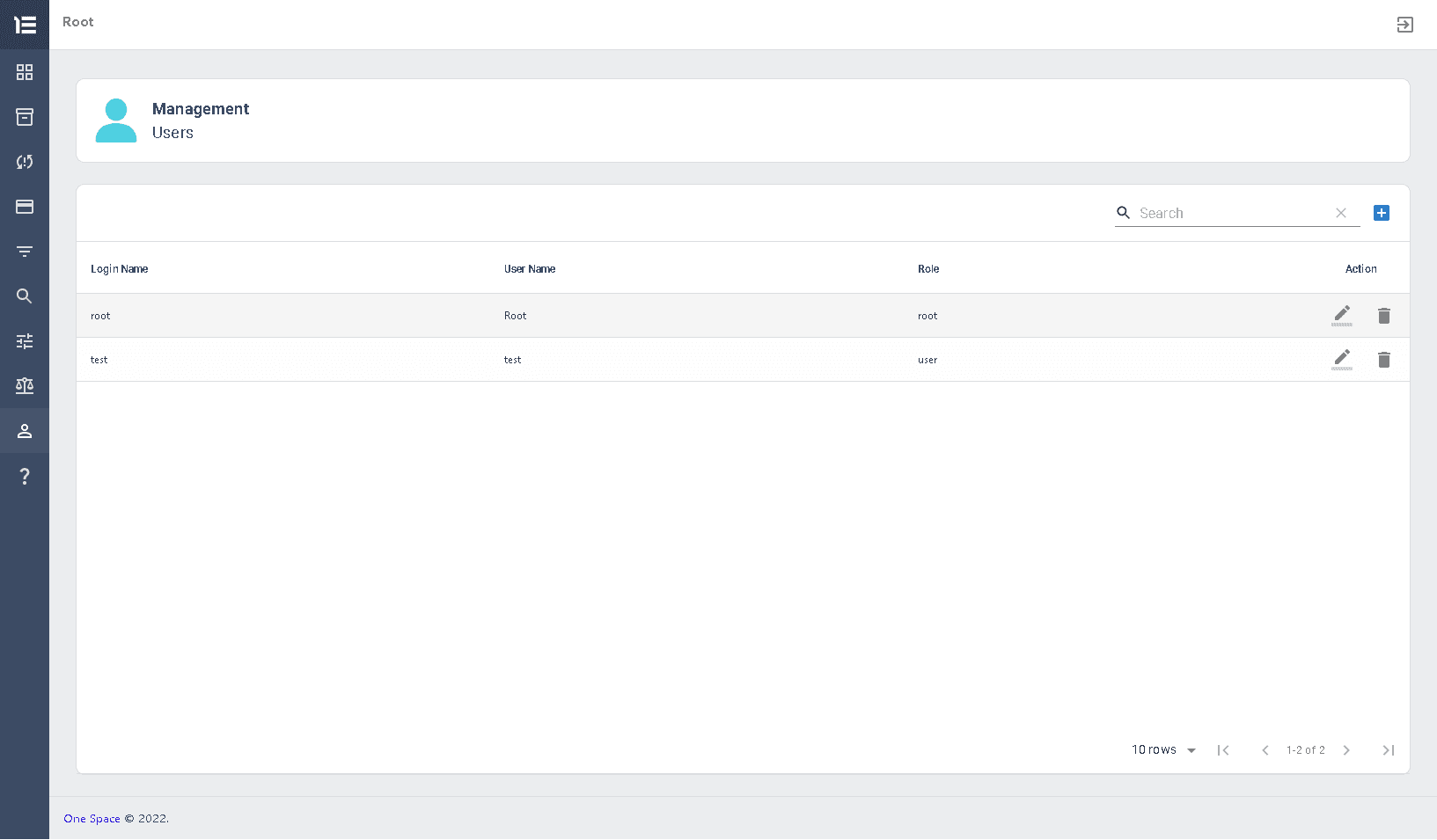This screenshot has height=840, width=1437.
Task: Open the Users person icon in sidebar
Action: [25, 431]
